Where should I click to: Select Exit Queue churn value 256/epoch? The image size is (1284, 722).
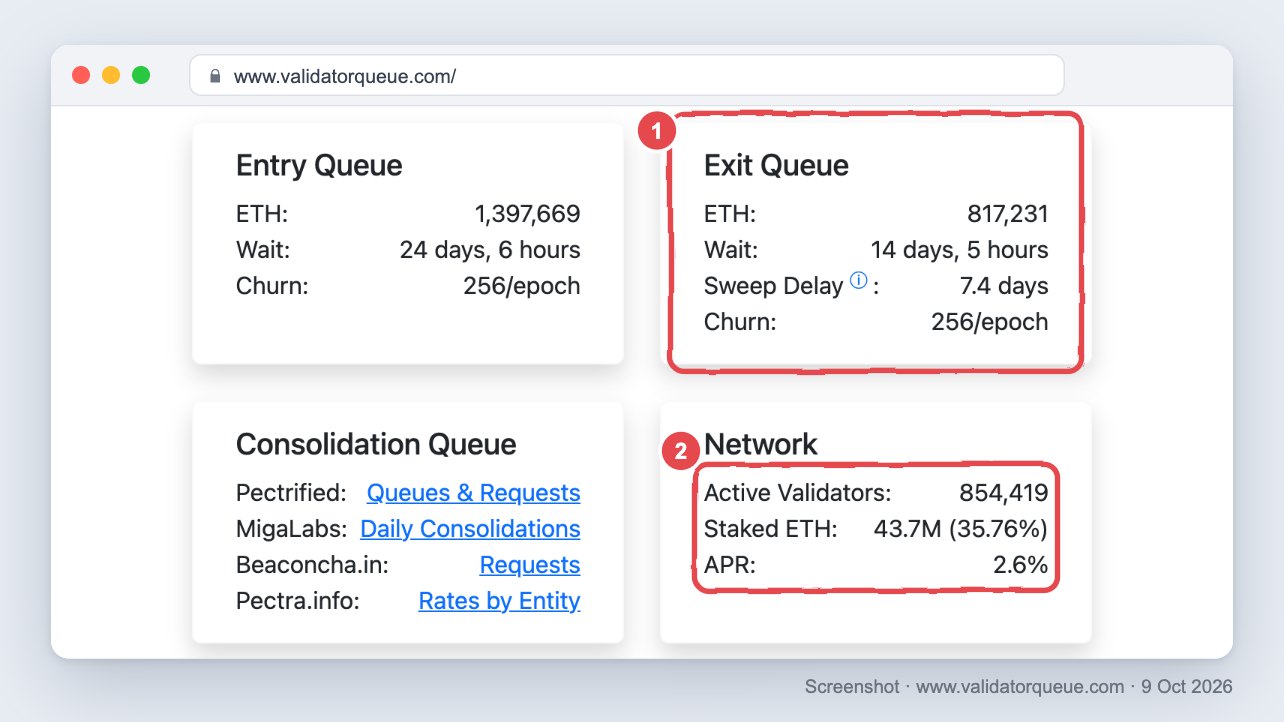pyautogui.click(x=990, y=322)
